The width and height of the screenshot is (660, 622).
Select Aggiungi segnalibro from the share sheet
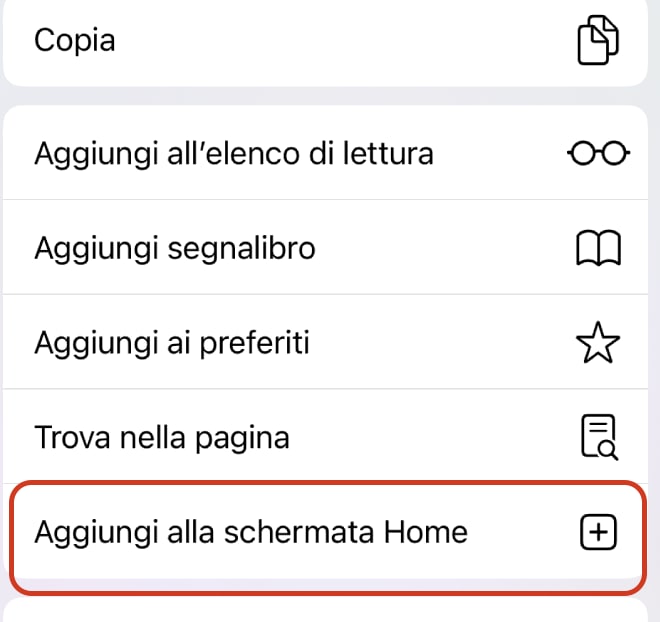(x=300, y=248)
